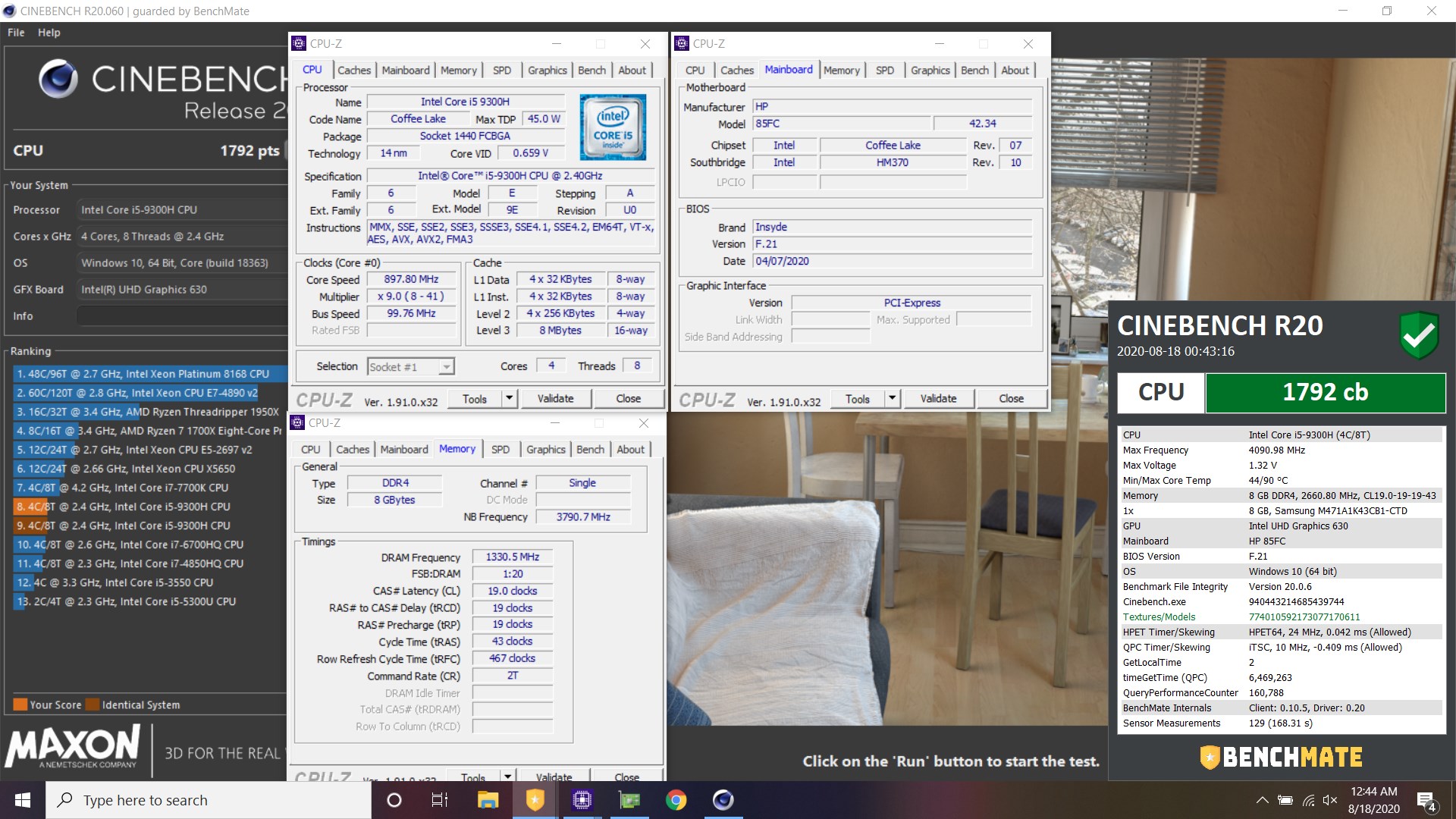Expand Tools dropdown arrow in CPU window
Screen dimensions: 1456x819
pos(510,398)
